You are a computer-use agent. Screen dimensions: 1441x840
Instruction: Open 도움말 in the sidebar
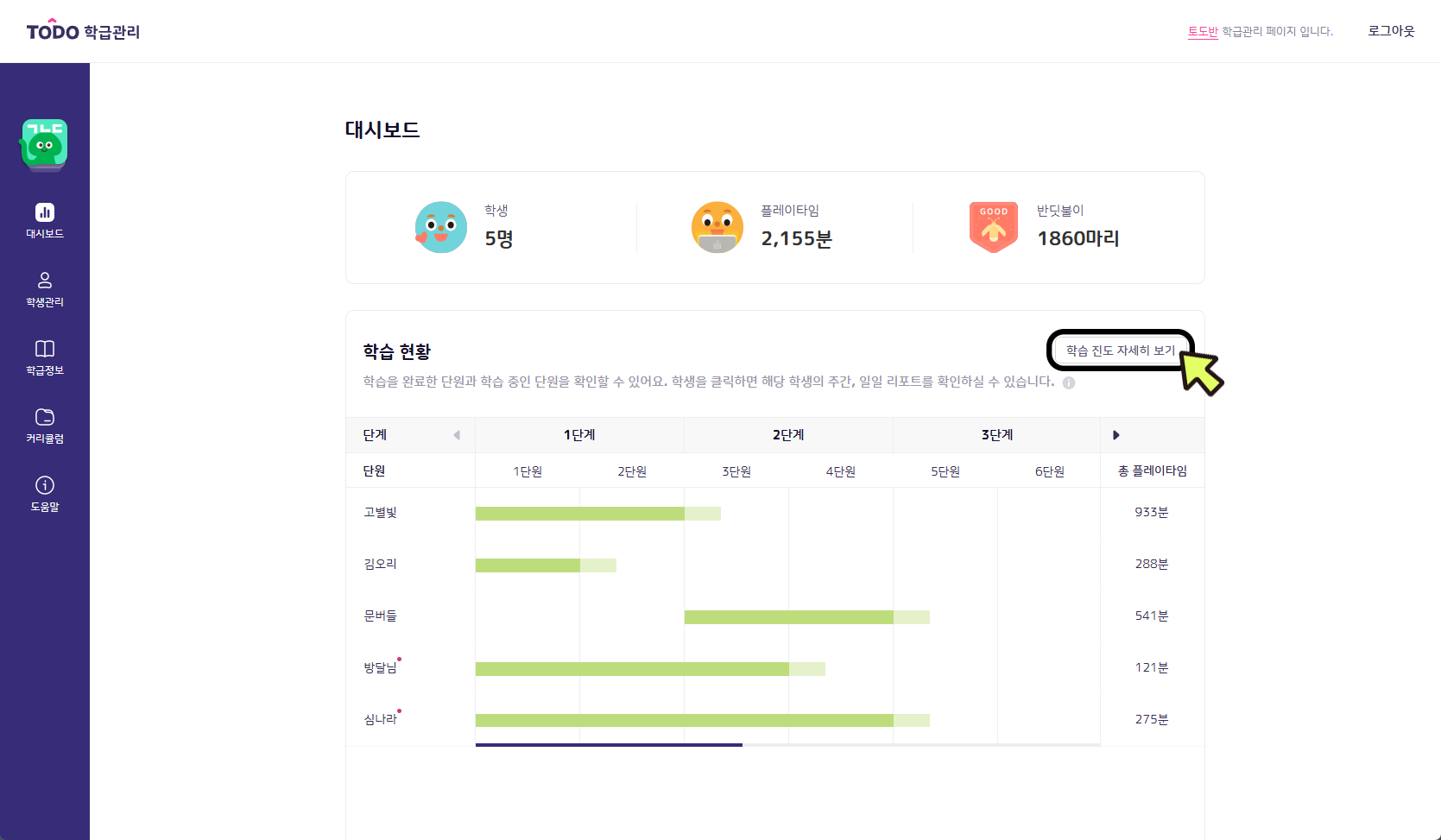coord(45,494)
